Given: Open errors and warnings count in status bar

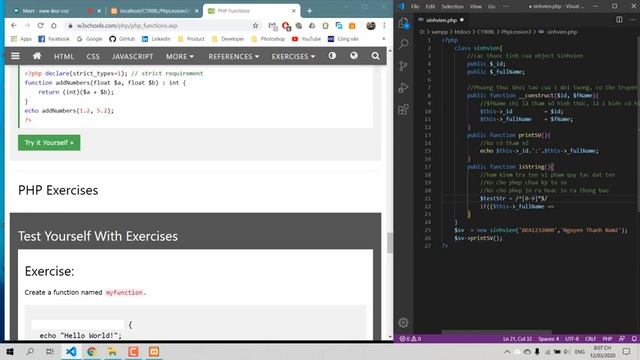Looking at the screenshot, I should [410, 339].
